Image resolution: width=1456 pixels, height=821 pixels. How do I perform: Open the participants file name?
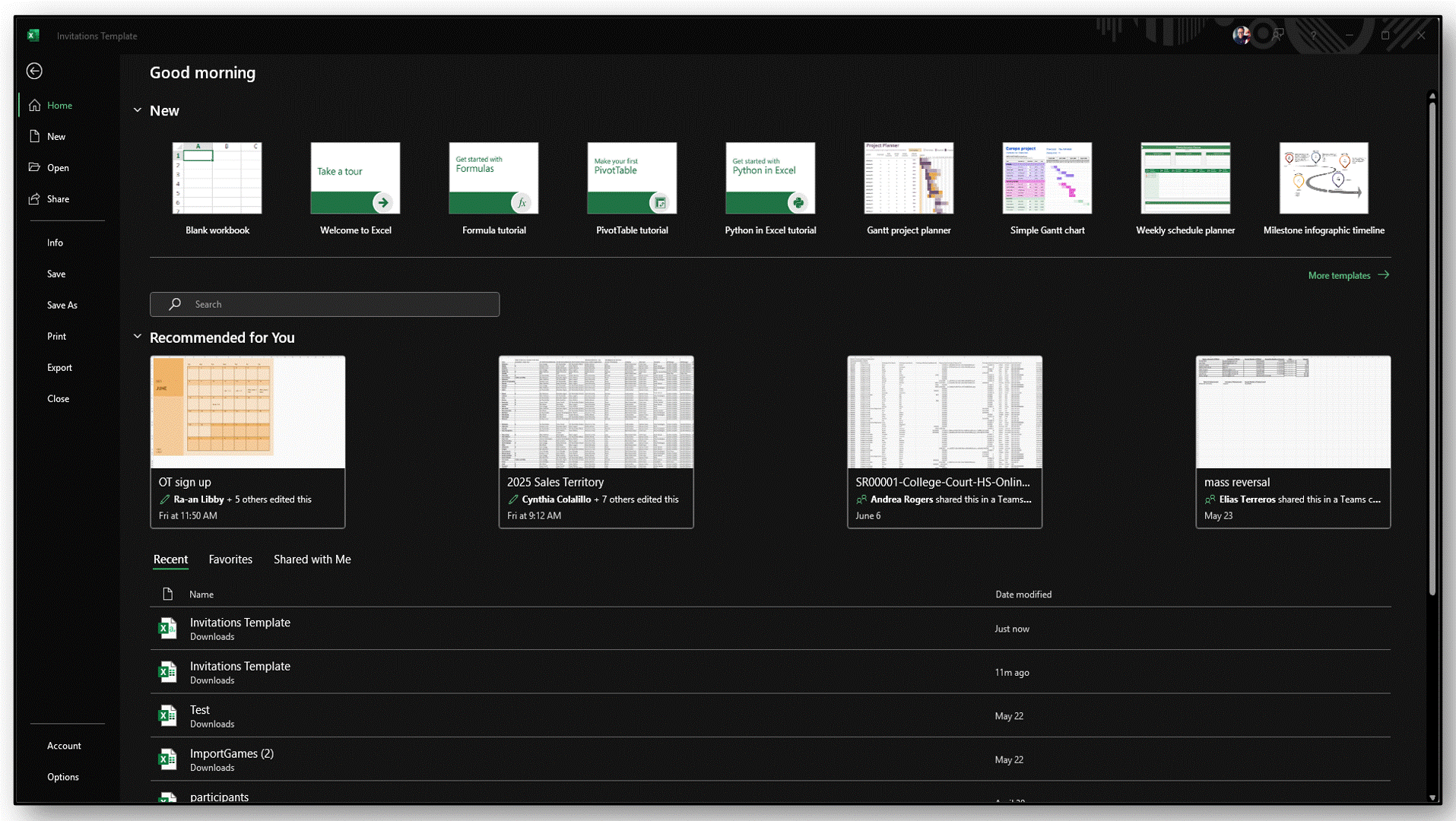219,797
